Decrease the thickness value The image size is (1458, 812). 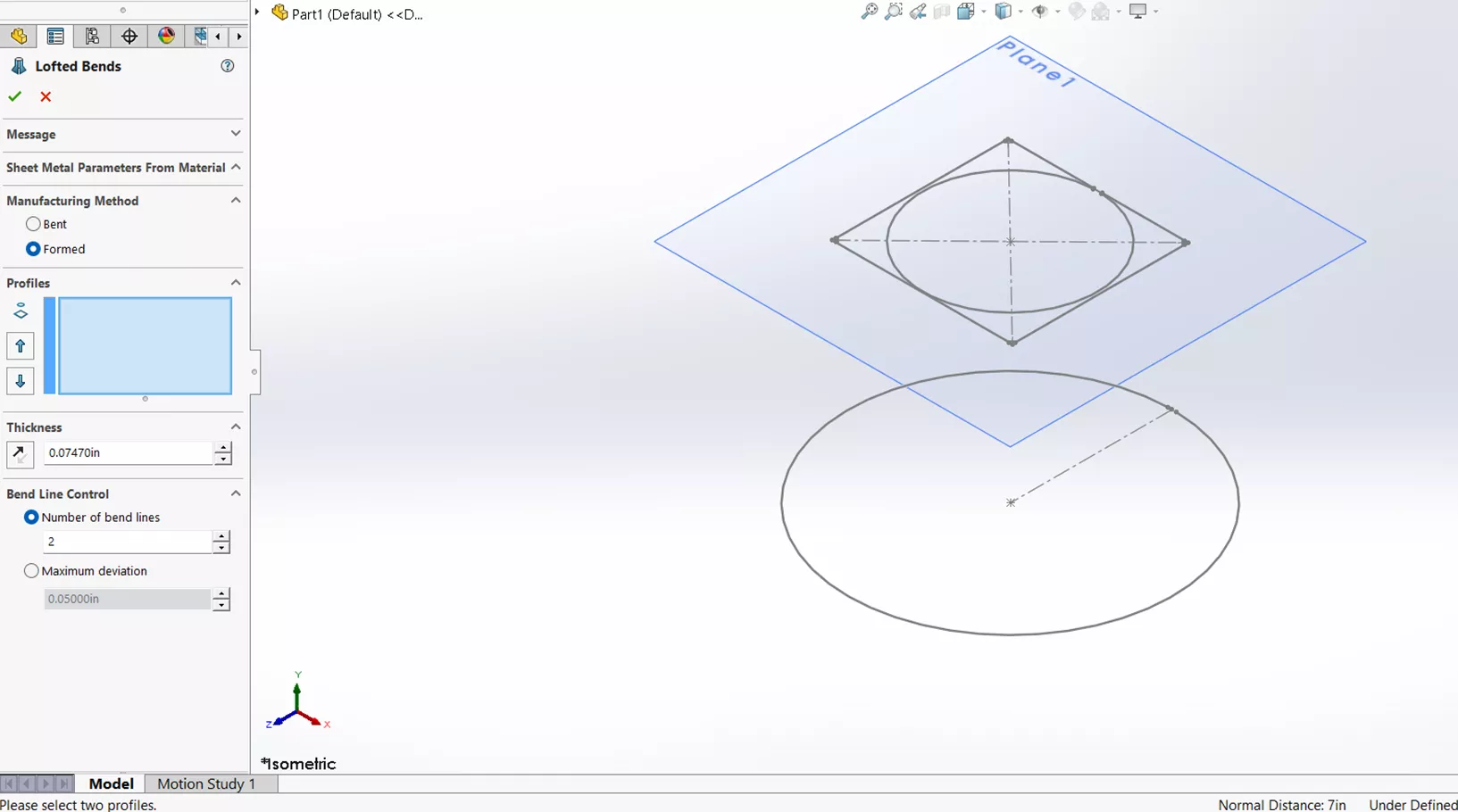tap(223, 460)
